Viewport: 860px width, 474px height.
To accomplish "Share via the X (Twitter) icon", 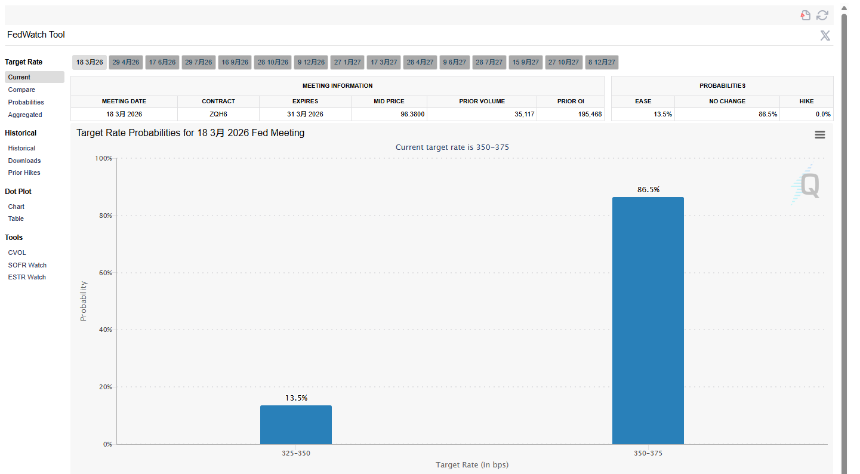I will pyautogui.click(x=825, y=36).
